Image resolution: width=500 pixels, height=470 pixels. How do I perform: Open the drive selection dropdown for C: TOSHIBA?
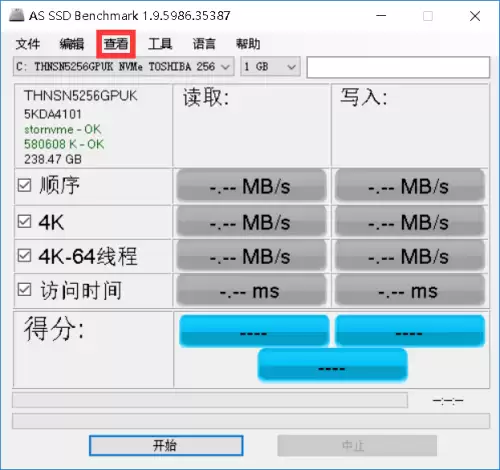123,67
